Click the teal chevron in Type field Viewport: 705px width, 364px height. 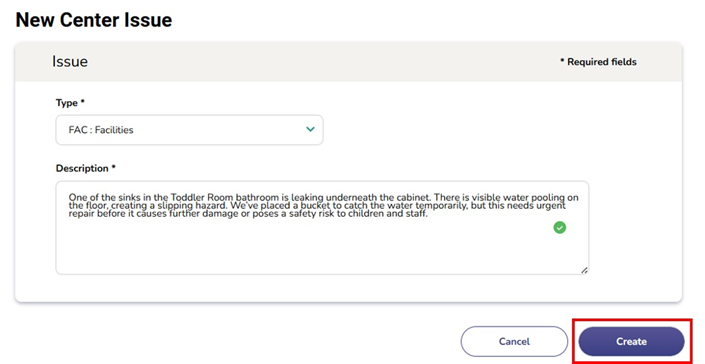[x=310, y=129]
